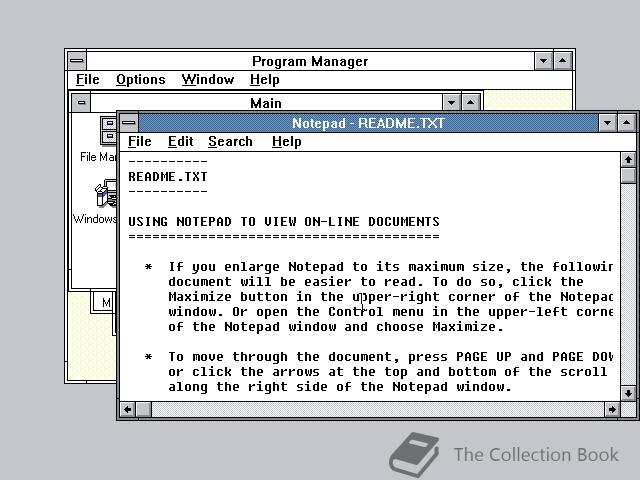The image size is (640, 480).
Task: Minimize the Notepad window
Action: [x=607, y=123]
